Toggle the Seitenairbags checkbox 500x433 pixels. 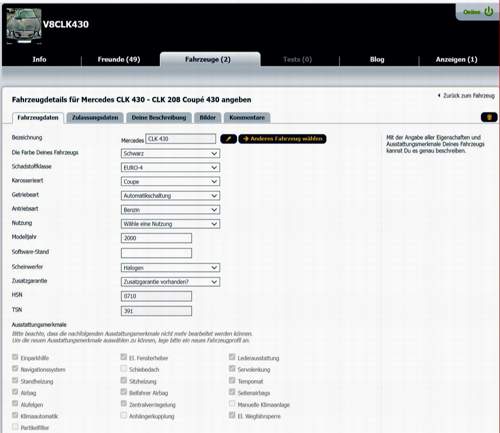pos(232,392)
